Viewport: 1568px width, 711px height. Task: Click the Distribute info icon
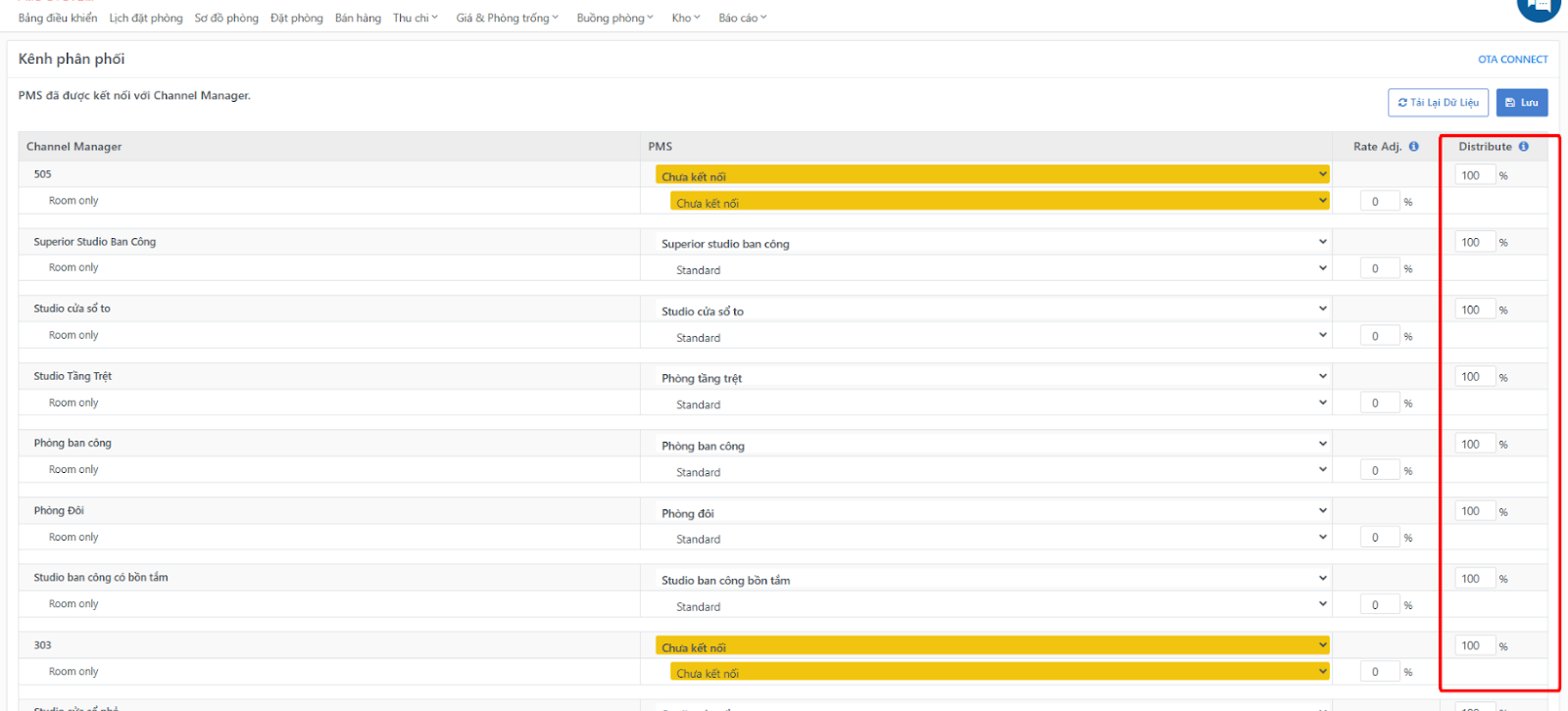[1523, 147]
